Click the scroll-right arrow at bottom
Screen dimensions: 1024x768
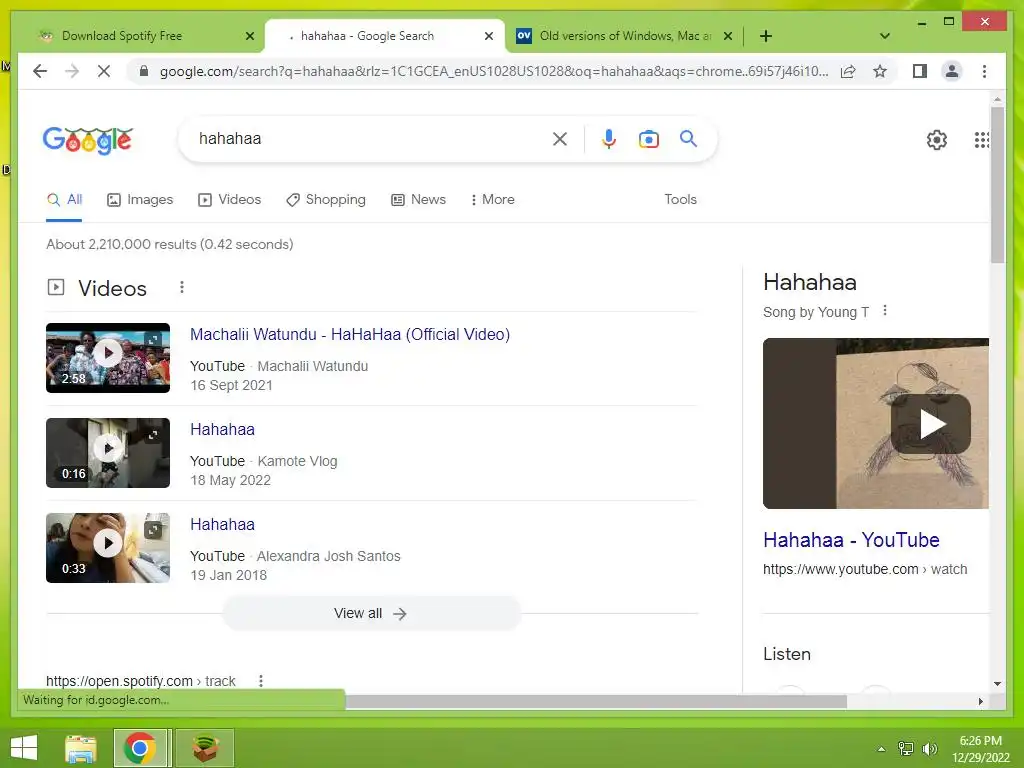[x=980, y=701]
